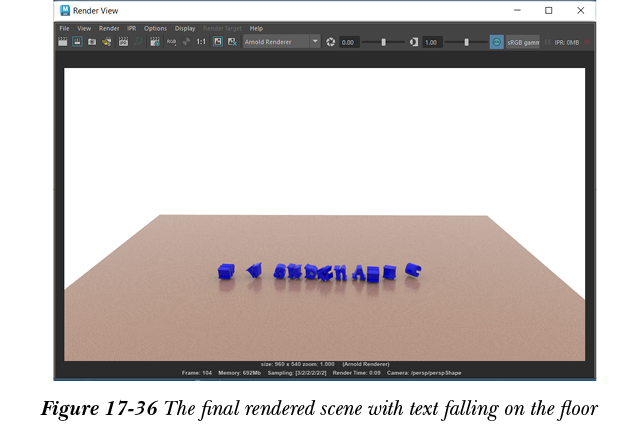Click the Snapshot camera icon
The width and height of the screenshot is (640, 427).
click(91, 42)
